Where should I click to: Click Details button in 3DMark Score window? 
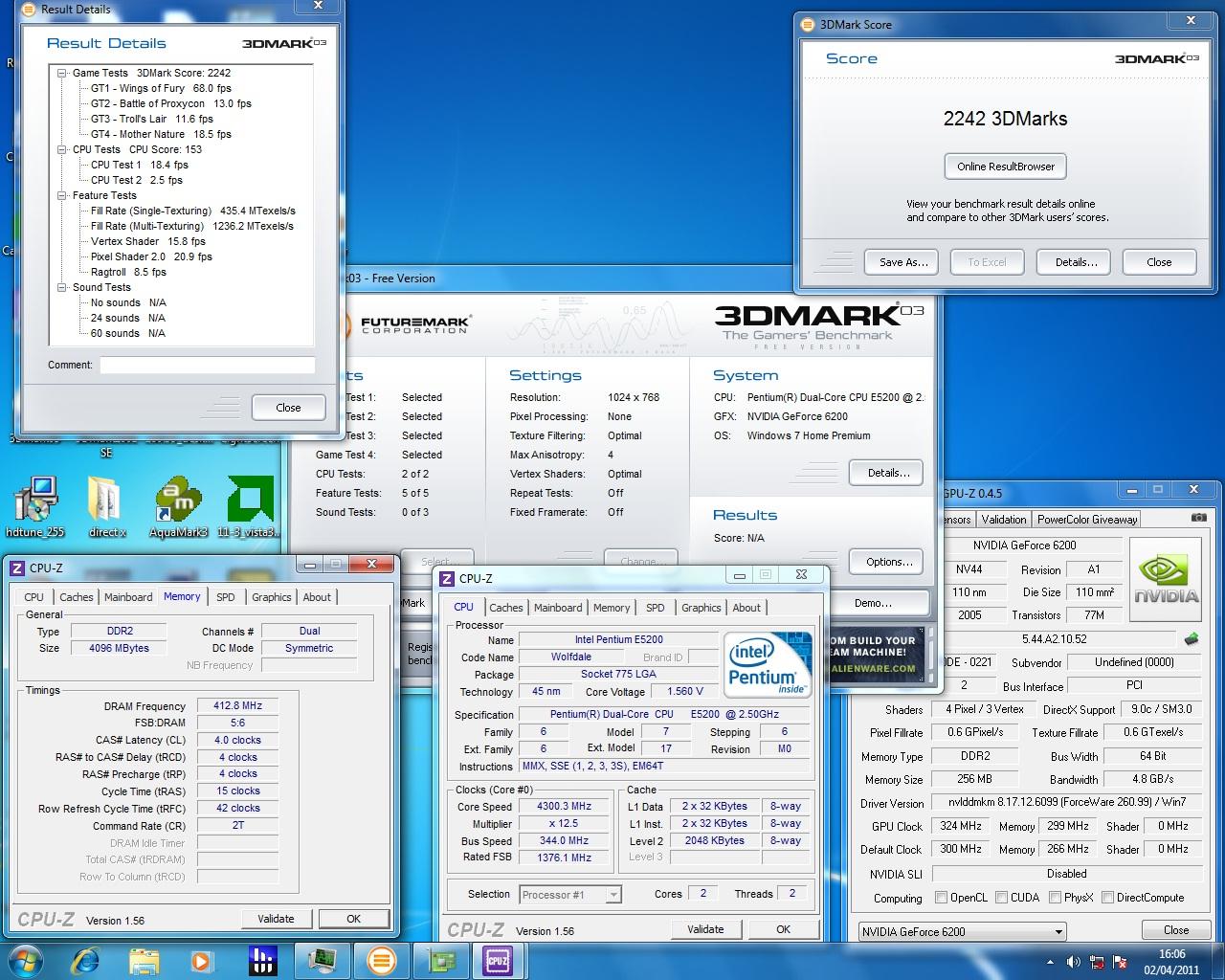click(x=1076, y=262)
